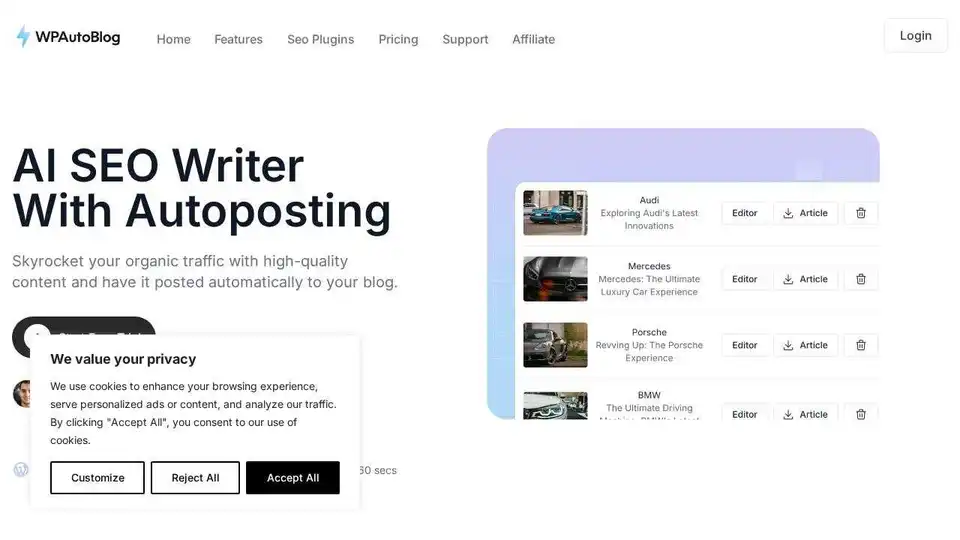The height and width of the screenshot is (540, 960).
Task: Click the WPAutoBlog brand name text
Action: coord(78,37)
